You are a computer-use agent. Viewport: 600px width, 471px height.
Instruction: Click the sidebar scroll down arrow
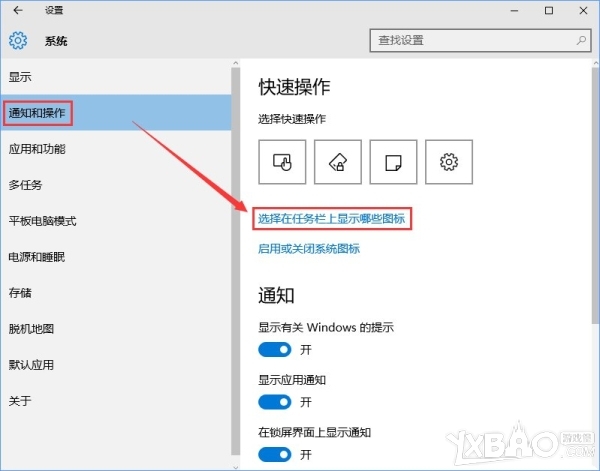(x=235, y=467)
